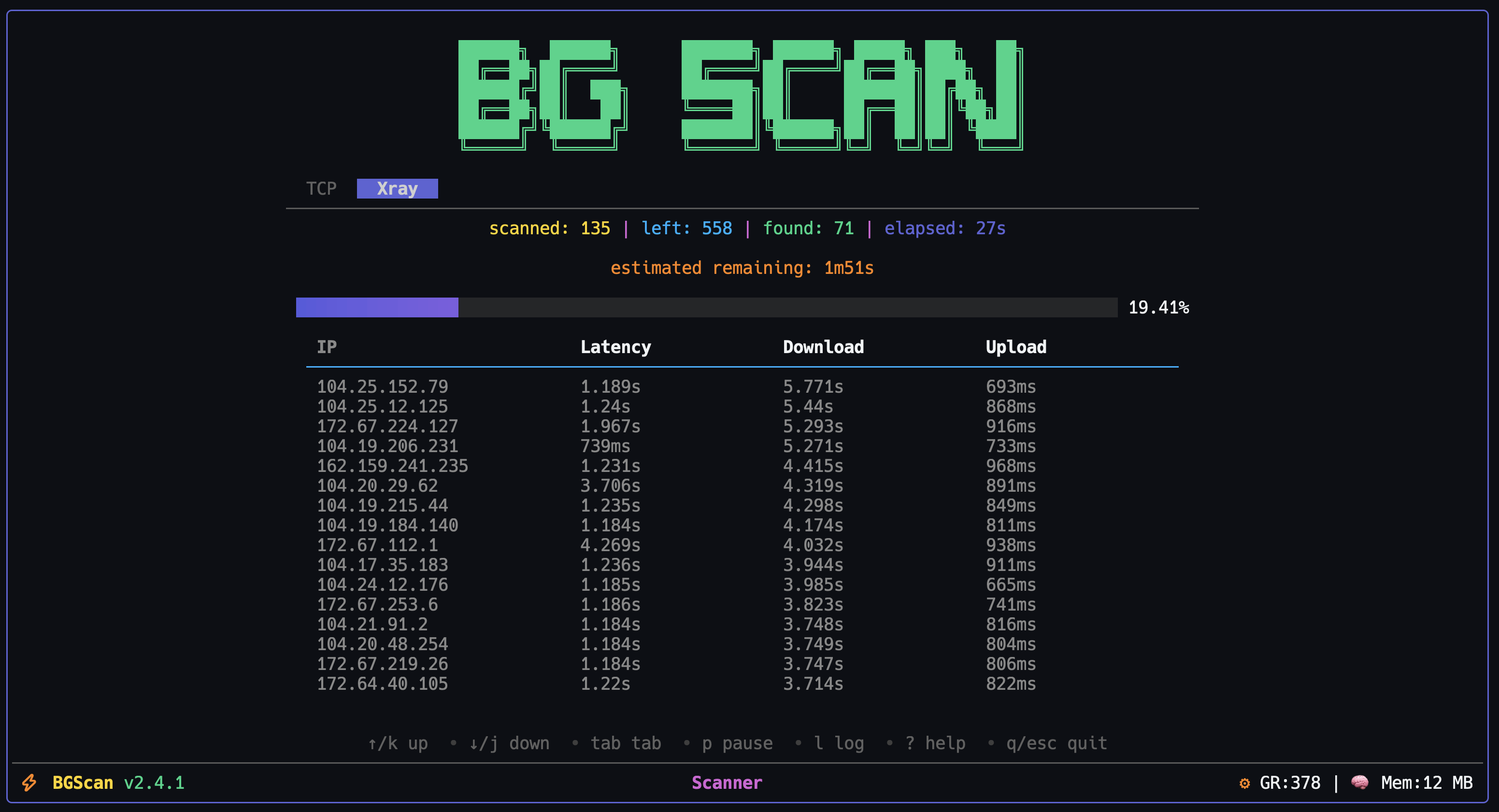Viewport: 1499px width, 812px height.
Task: Select row with IP 104.20.48.254
Action: (742, 643)
